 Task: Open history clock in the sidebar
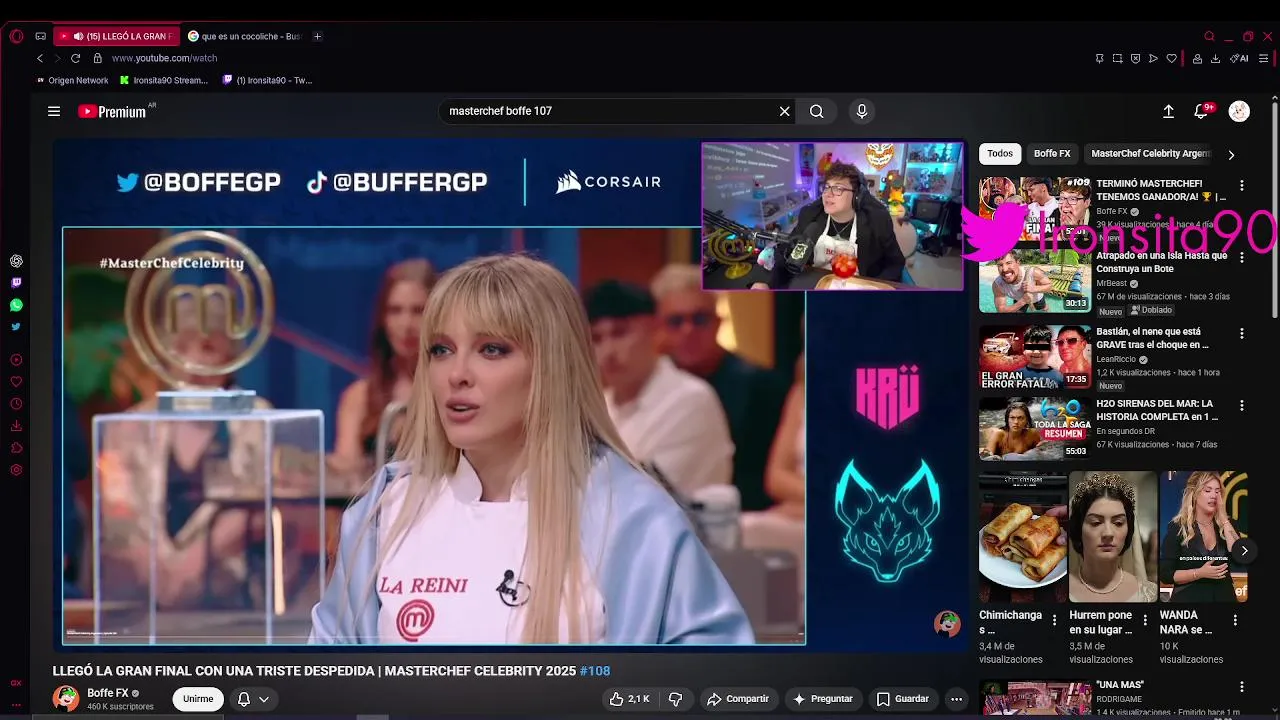tap(16, 404)
